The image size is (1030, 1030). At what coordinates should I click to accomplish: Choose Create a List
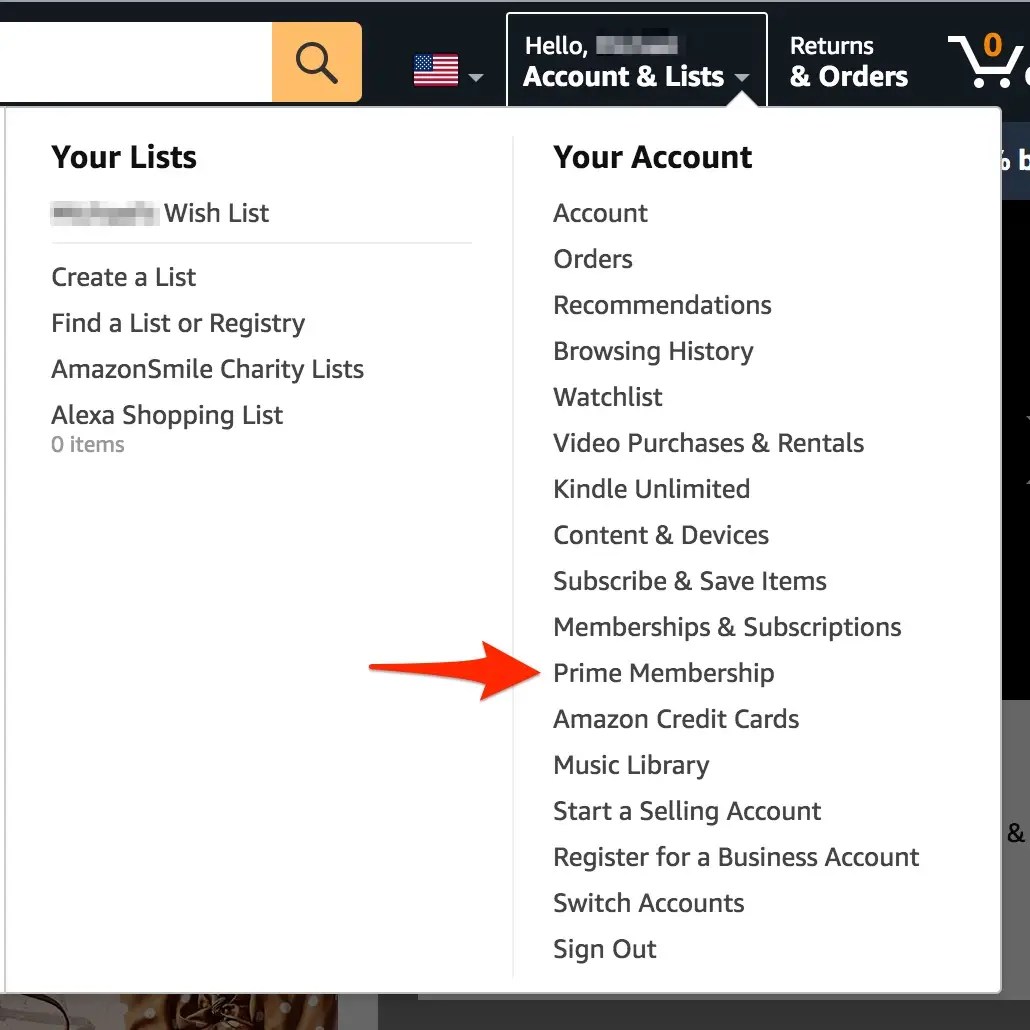(123, 277)
